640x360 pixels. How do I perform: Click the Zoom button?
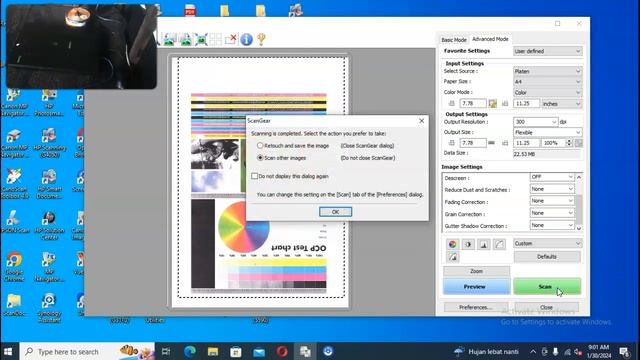[476, 271]
